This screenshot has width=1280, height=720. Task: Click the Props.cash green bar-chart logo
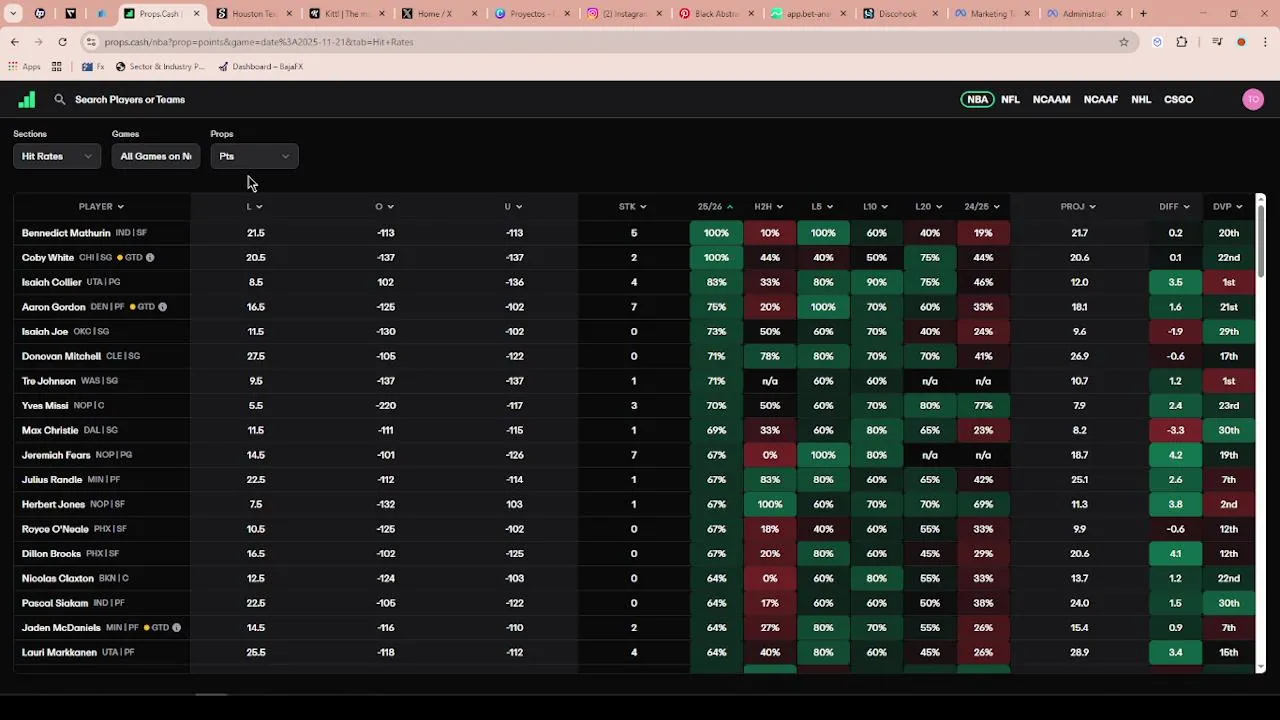27,99
